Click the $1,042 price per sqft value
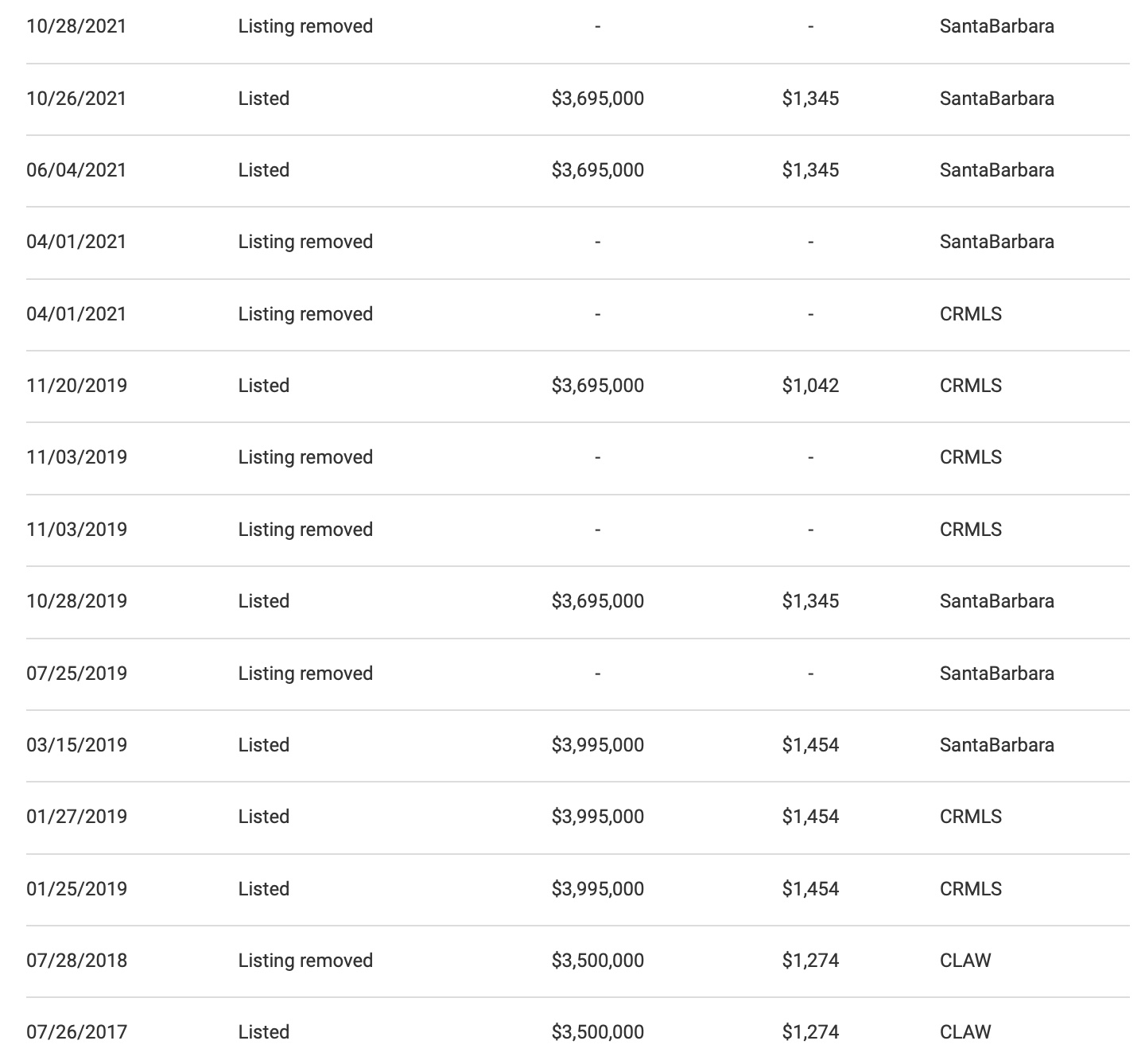This screenshot has height=1064, width=1145. point(810,386)
